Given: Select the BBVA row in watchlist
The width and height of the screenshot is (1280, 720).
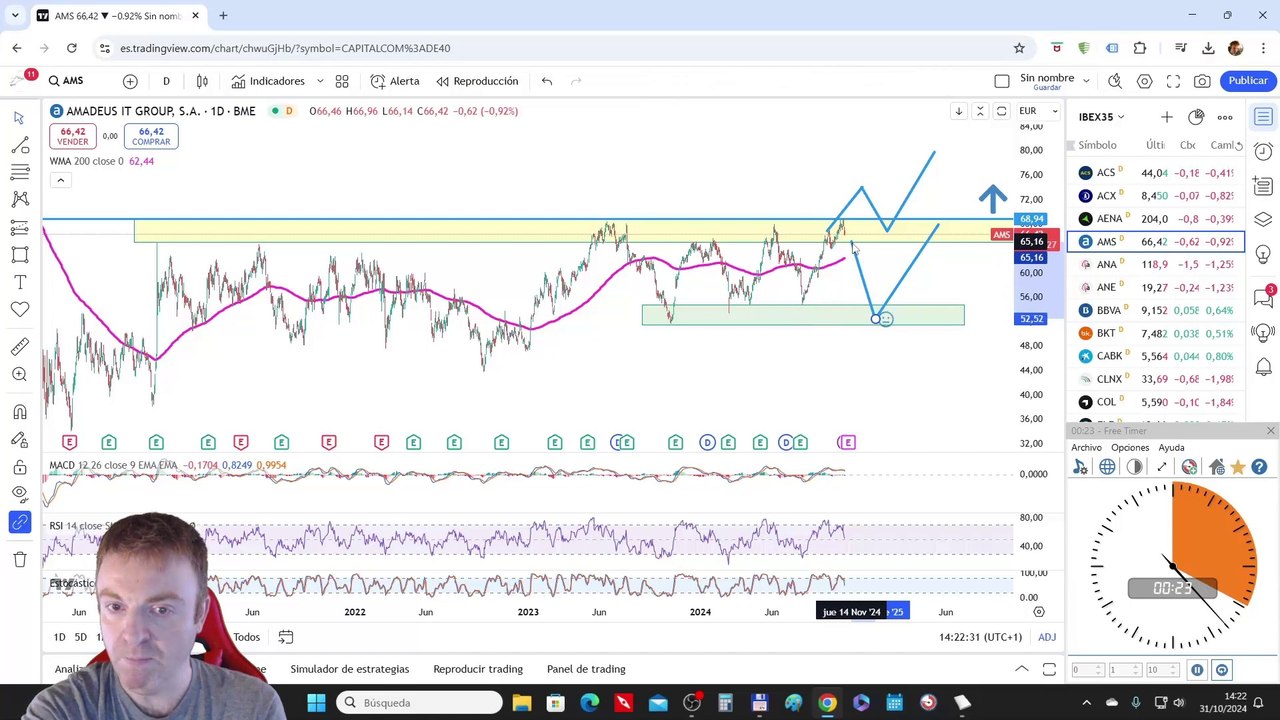Looking at the screenshot, I should tap(1156, 310).
